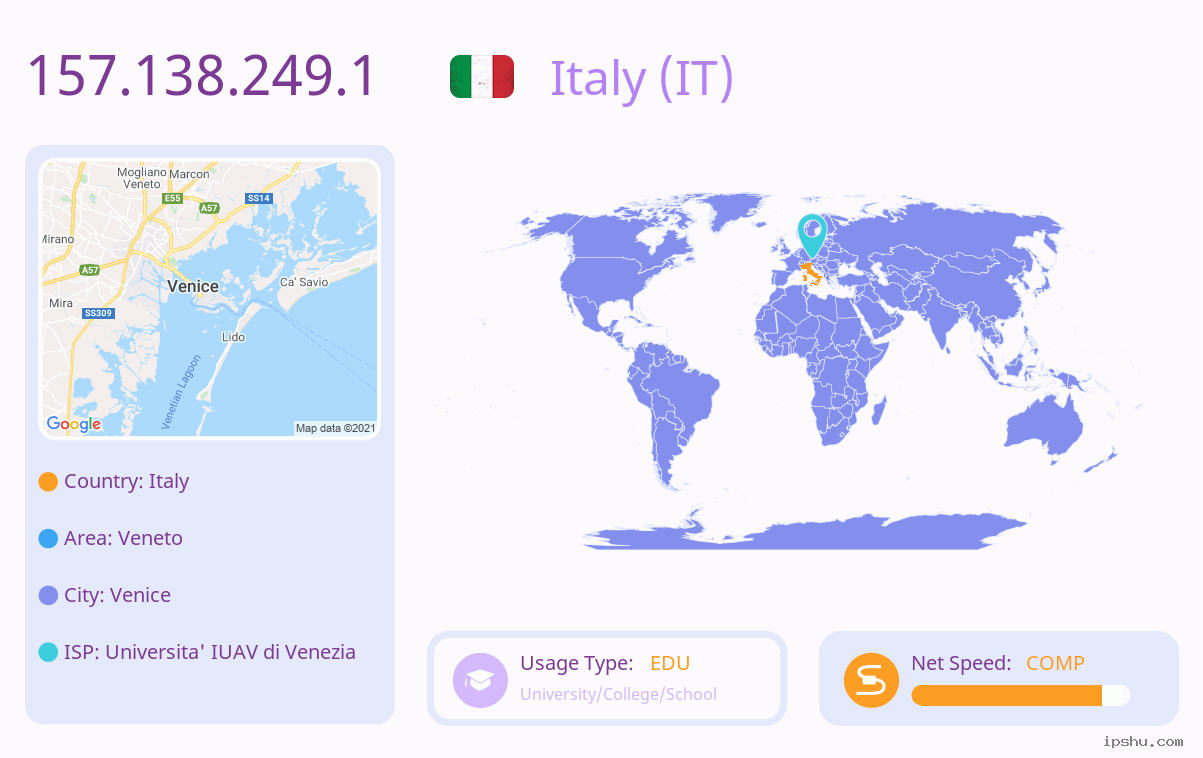Click the orange highlighted Italy on world map
Viewport: 1203px width, 758px height.
point(811,273)
